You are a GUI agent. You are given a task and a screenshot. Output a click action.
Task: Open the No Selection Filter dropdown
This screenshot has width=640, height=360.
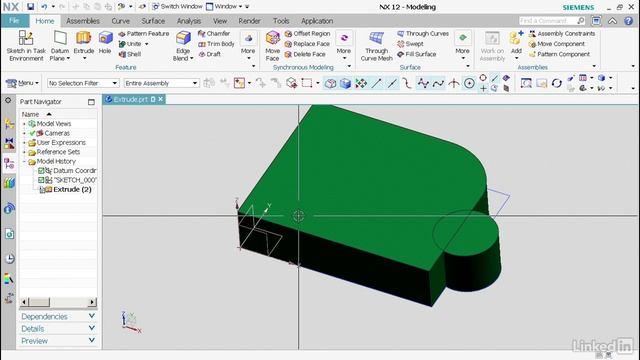(x=83, y=83)
